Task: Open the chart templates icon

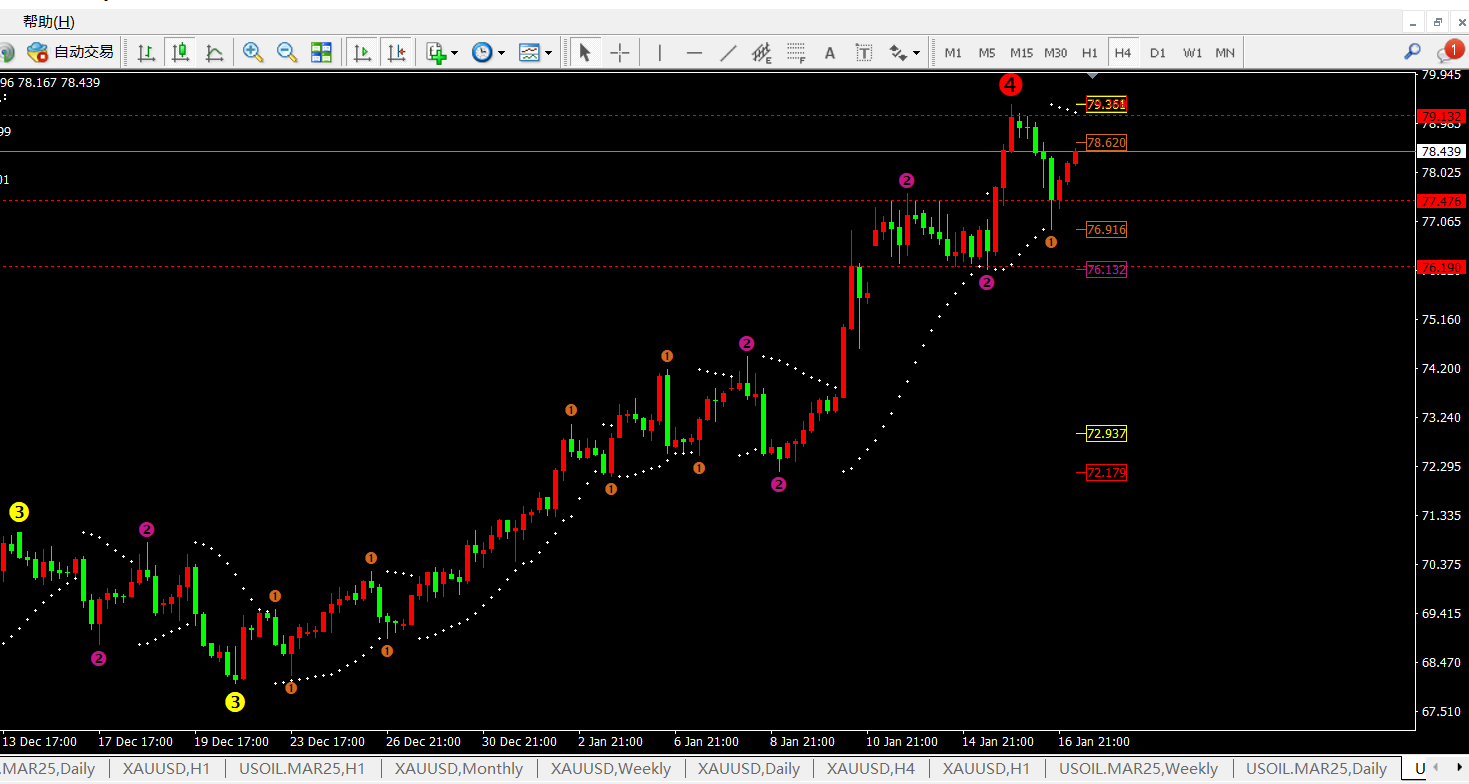Action: pyautogui.click(x=529, y=53)
